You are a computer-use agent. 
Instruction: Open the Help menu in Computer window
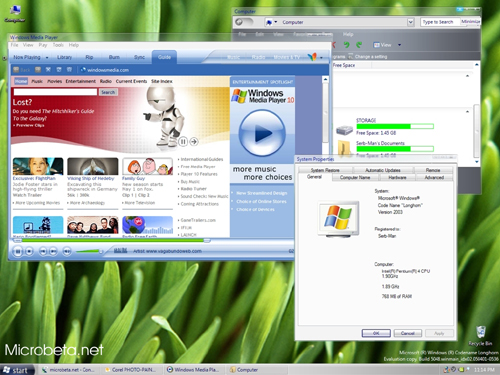click(348, 34)
